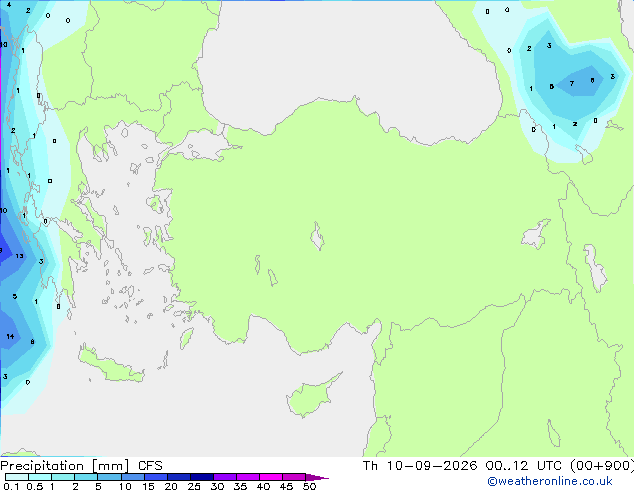Click the 20–25 mm dark blue swatch

pyautogui.click(x=178, y=477)
